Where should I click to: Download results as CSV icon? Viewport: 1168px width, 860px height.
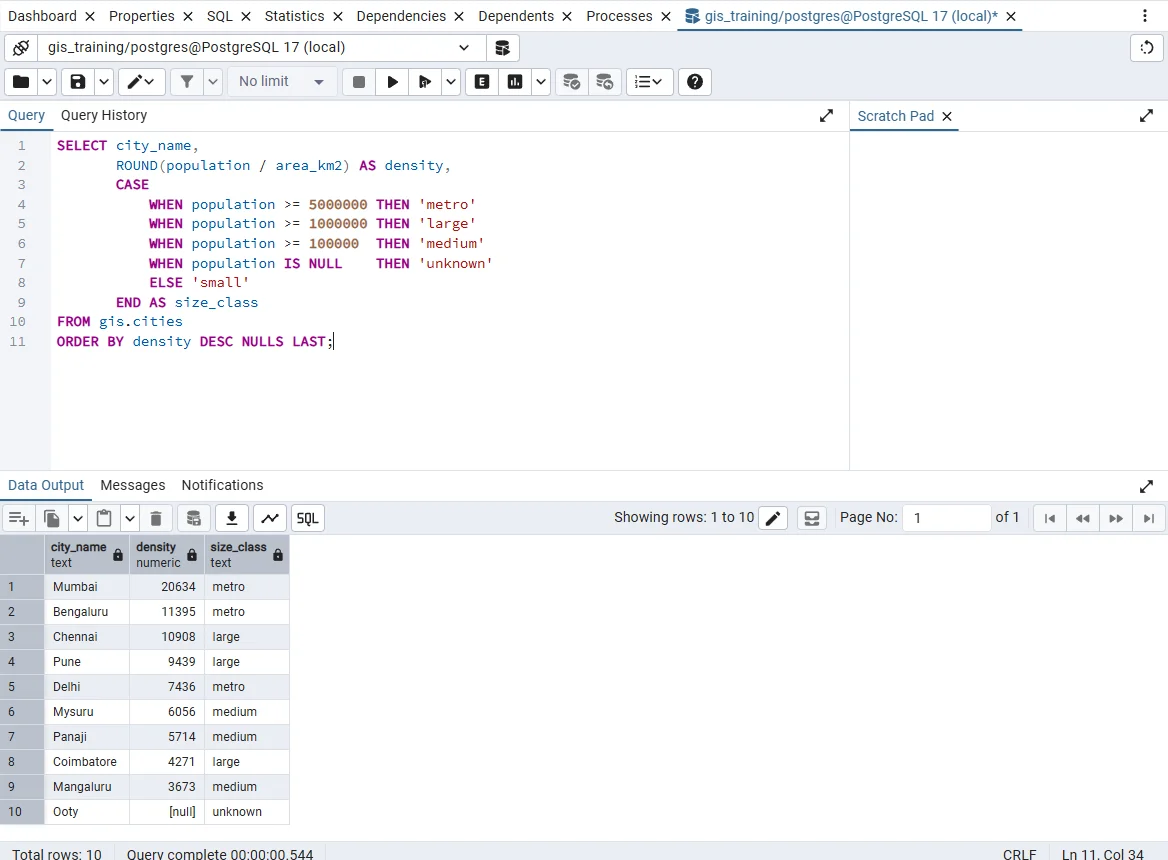coord(232,518)
